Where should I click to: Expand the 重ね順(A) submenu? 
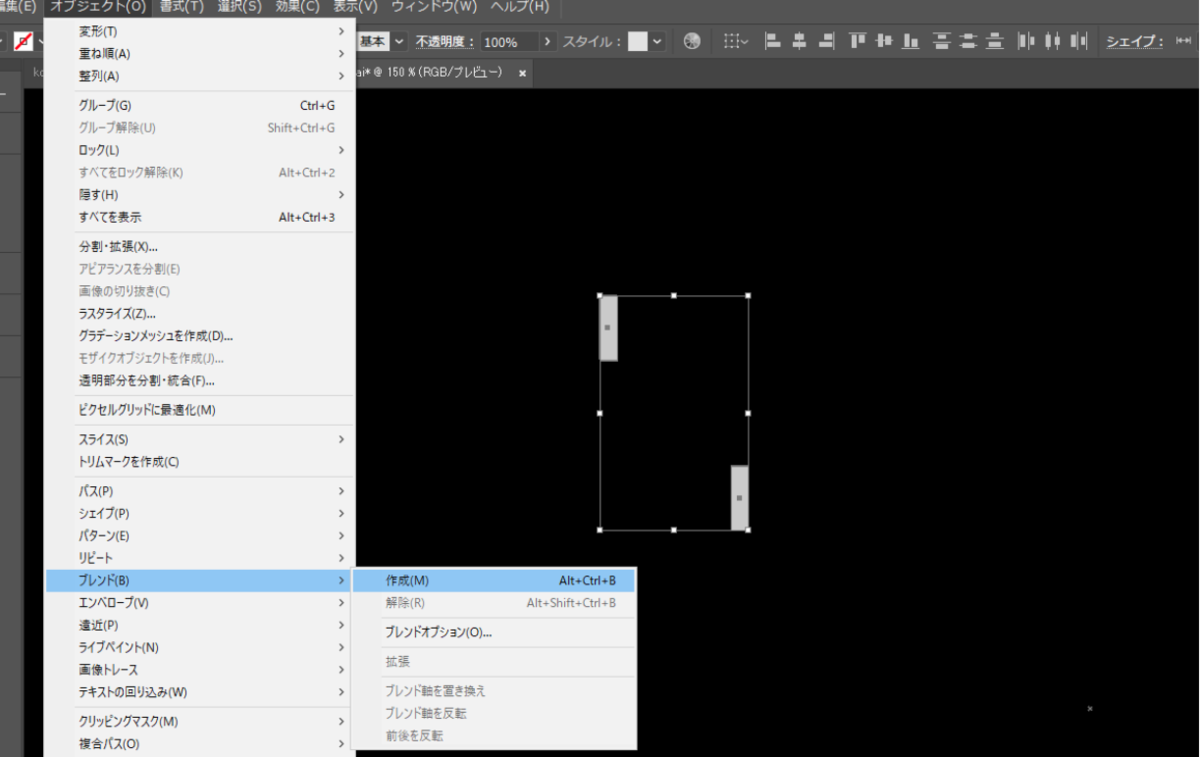[199, 54]
